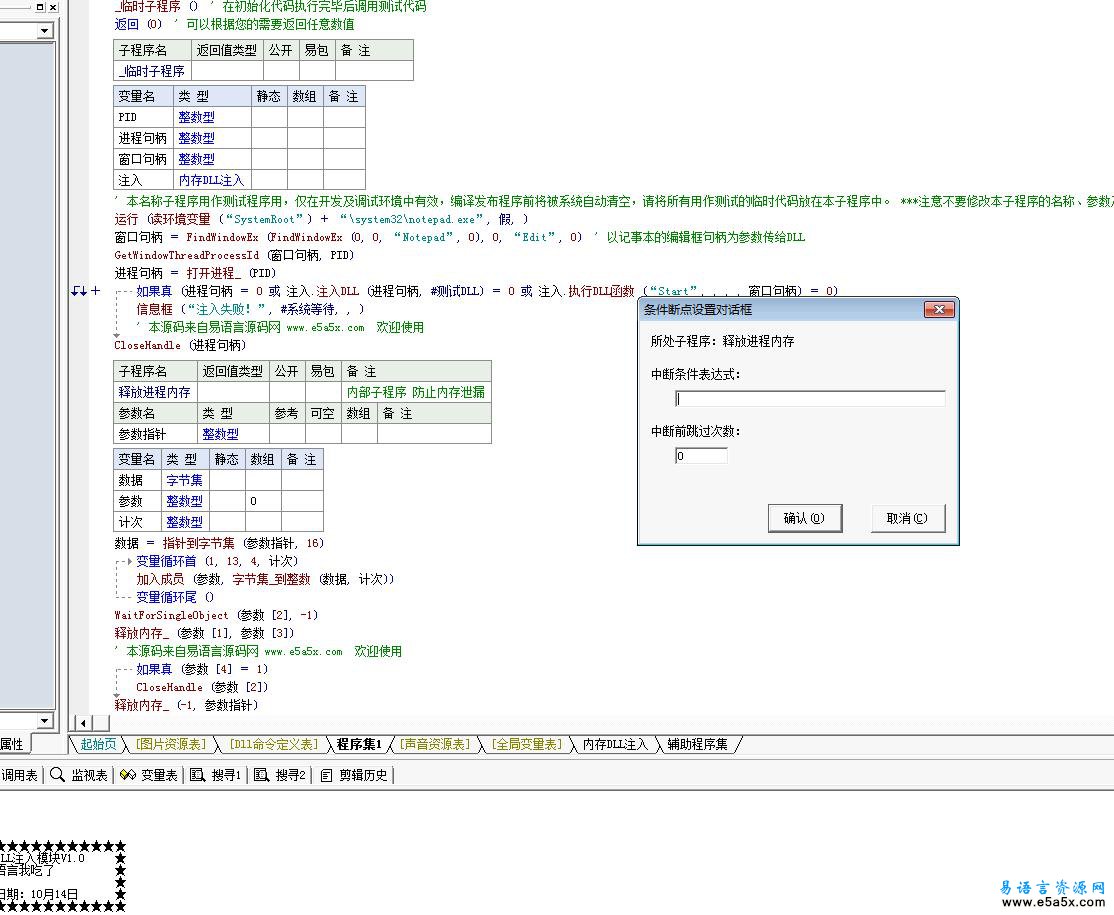Select the 窗口句柄 variable name cell
Screen dimensions: 1114x915
pyautogui.click(x=144, y=159)
